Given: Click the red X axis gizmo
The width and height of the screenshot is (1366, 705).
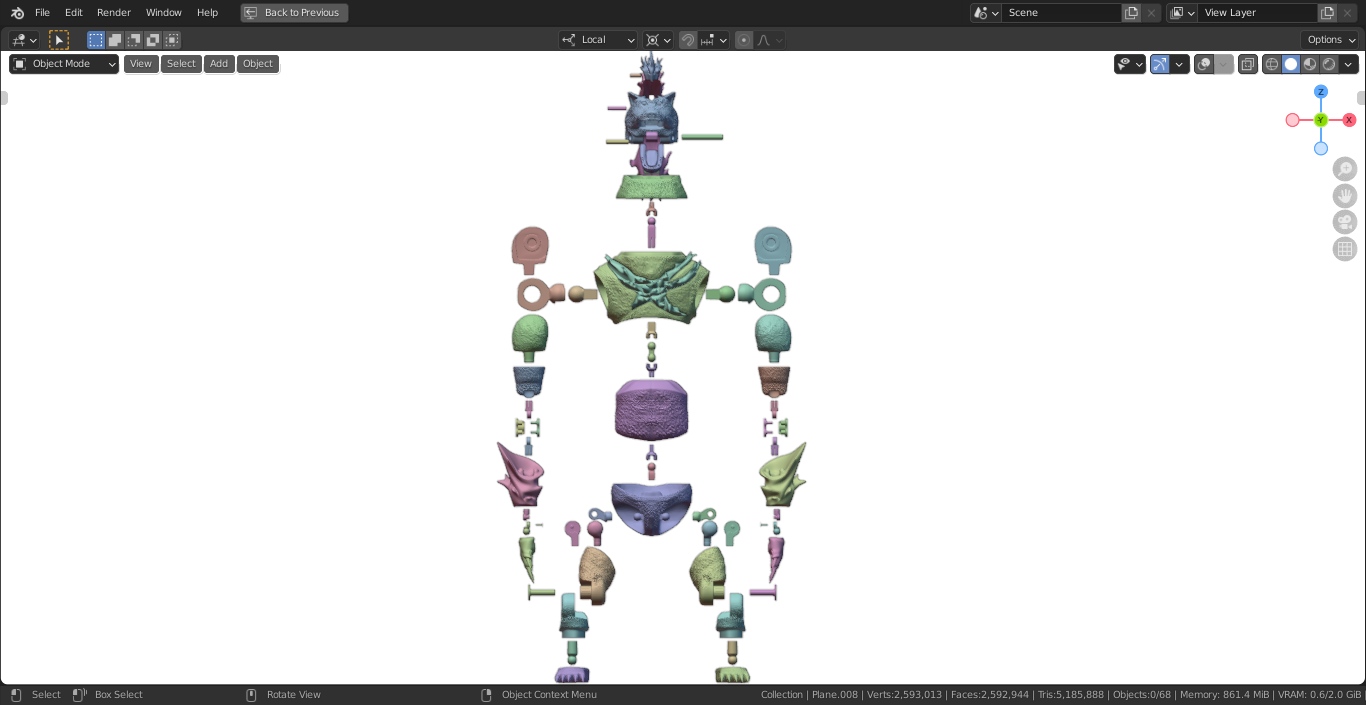Looking at the screenshot, I should 1349,120.
